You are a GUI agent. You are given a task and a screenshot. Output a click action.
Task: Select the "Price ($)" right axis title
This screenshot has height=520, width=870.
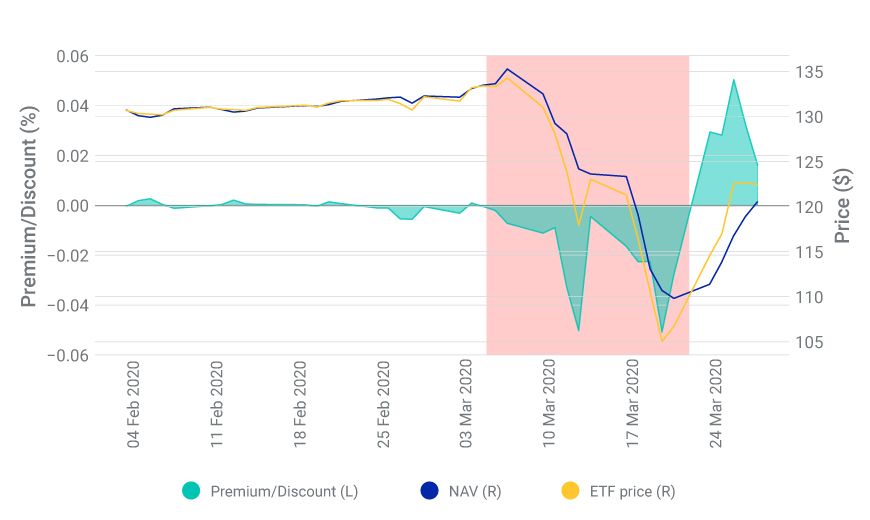click(843, 205)
